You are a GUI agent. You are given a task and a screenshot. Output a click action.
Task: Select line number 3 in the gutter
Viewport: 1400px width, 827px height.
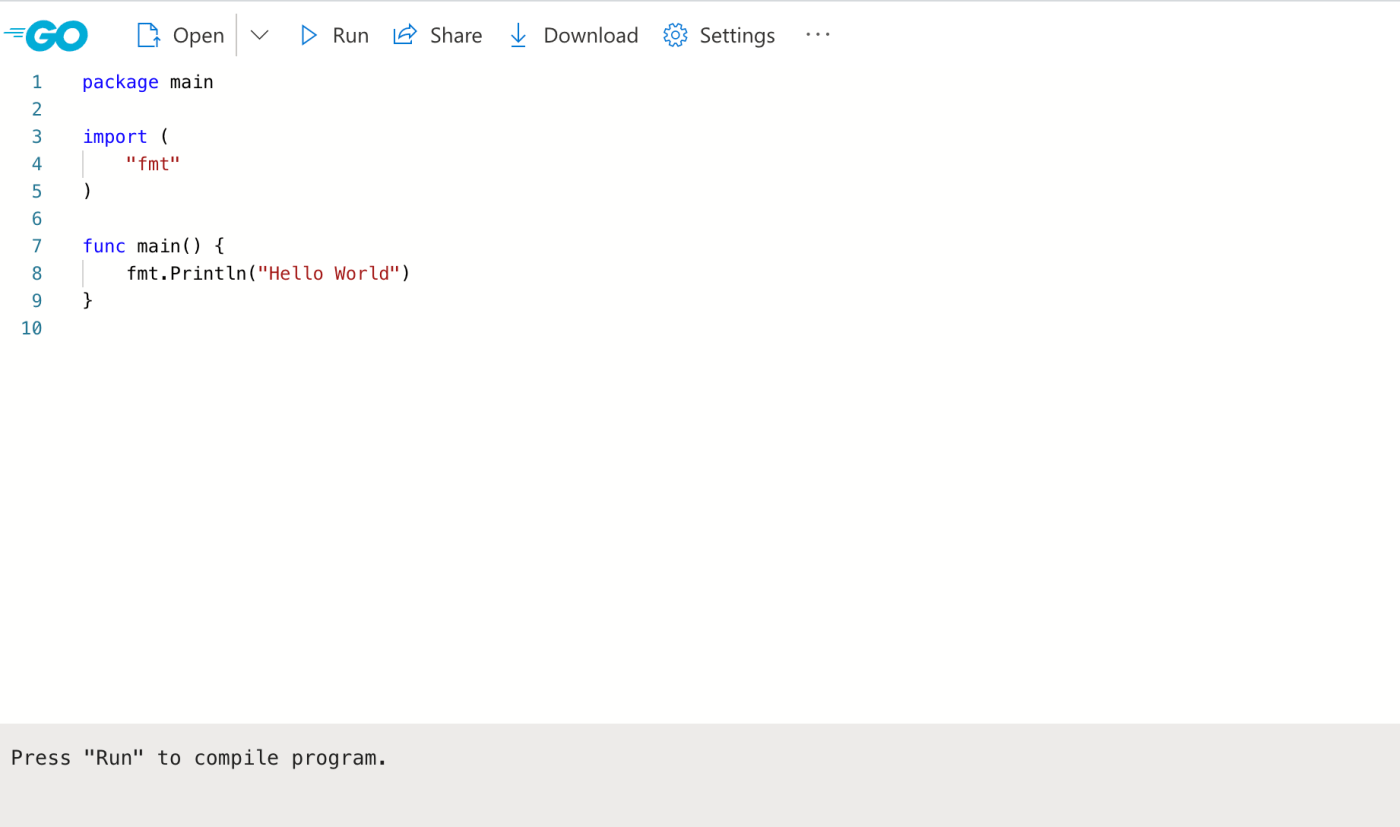(x=36, y=137)
